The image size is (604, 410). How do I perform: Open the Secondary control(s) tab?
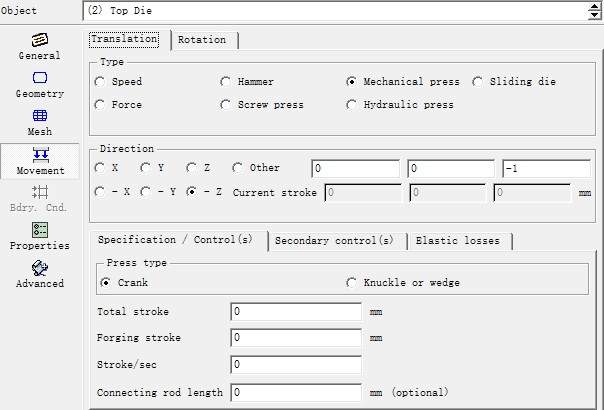(334, 241)
